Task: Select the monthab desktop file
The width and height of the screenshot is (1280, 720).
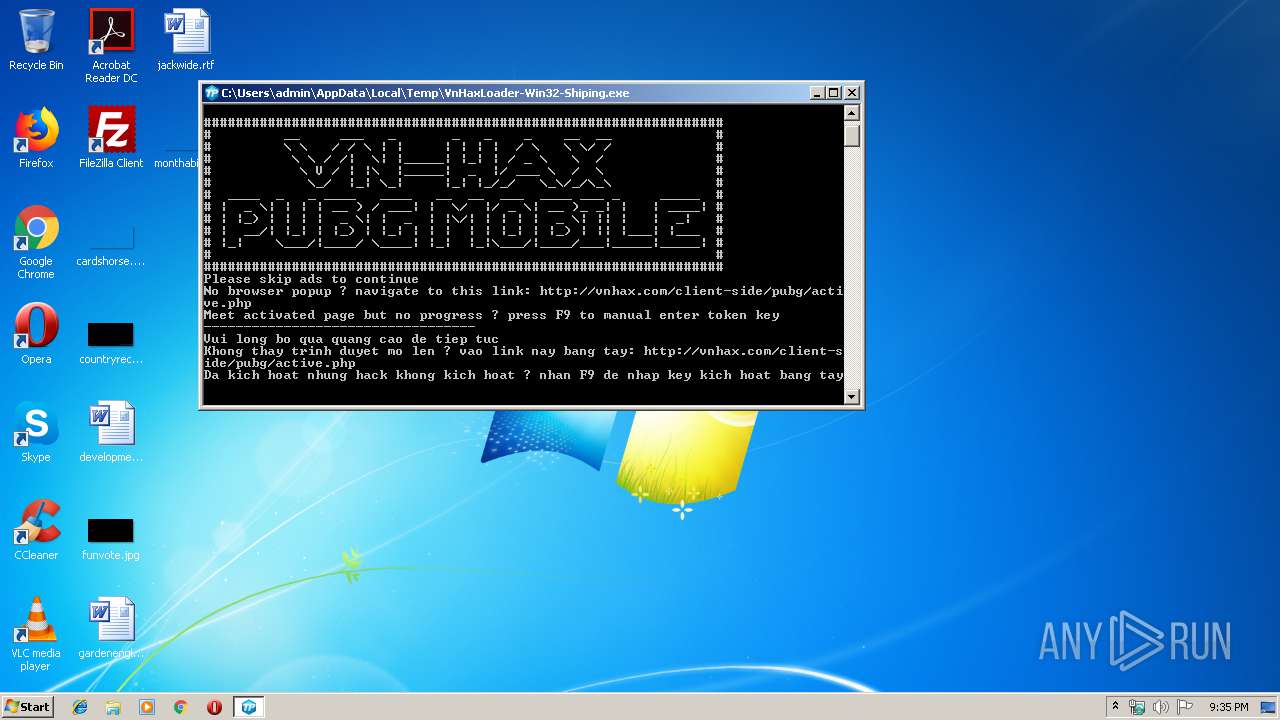Action: click(178, 158)
